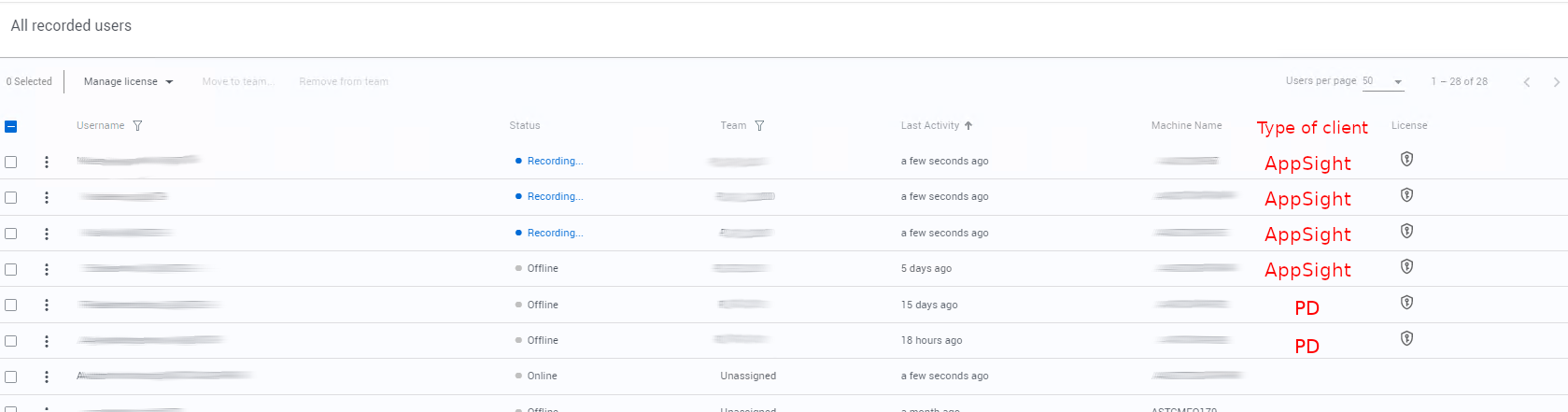Open Username column filter
This screenshot has height=412, width=1568.
coord(137,126)
